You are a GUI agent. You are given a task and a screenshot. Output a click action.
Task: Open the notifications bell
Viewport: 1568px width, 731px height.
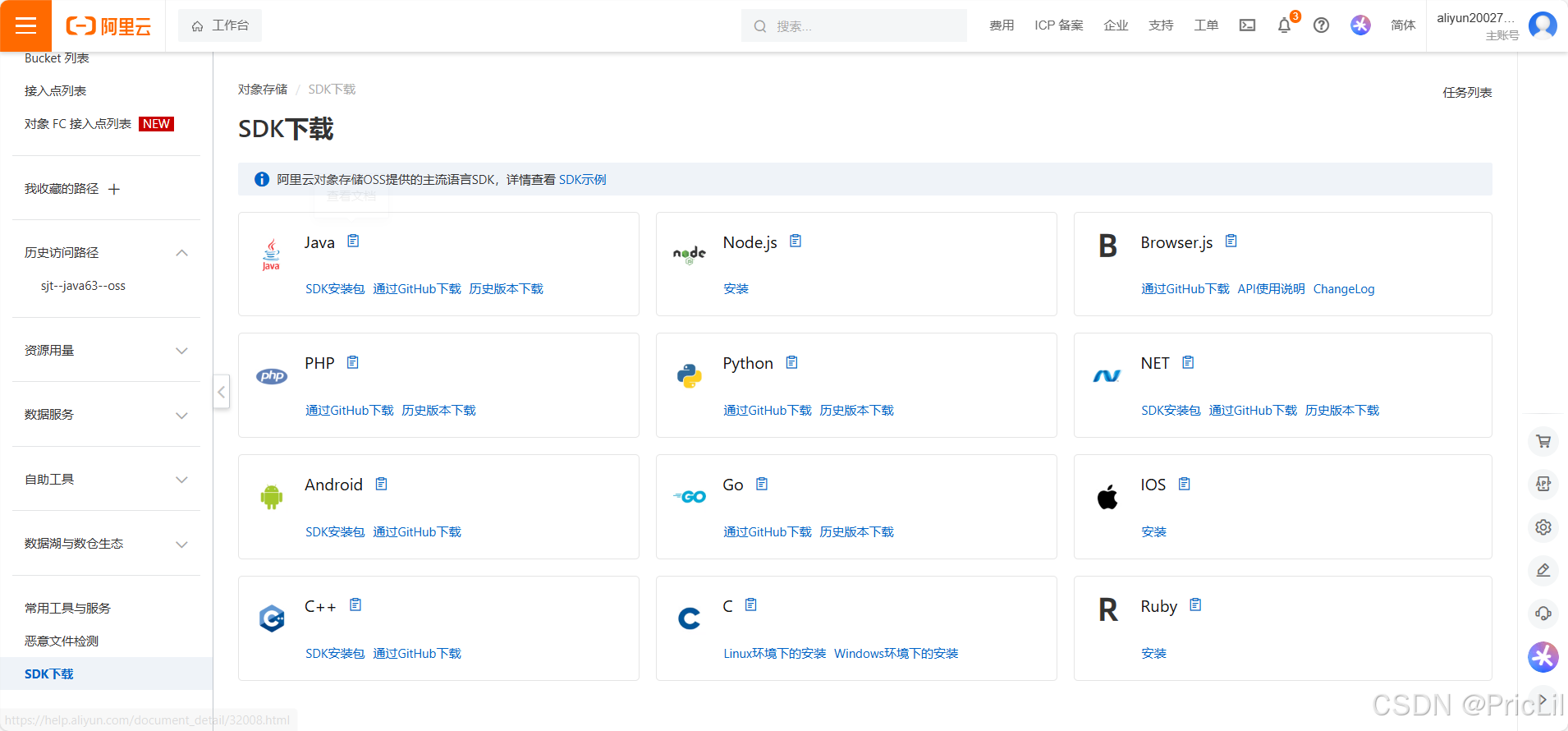1285,25
